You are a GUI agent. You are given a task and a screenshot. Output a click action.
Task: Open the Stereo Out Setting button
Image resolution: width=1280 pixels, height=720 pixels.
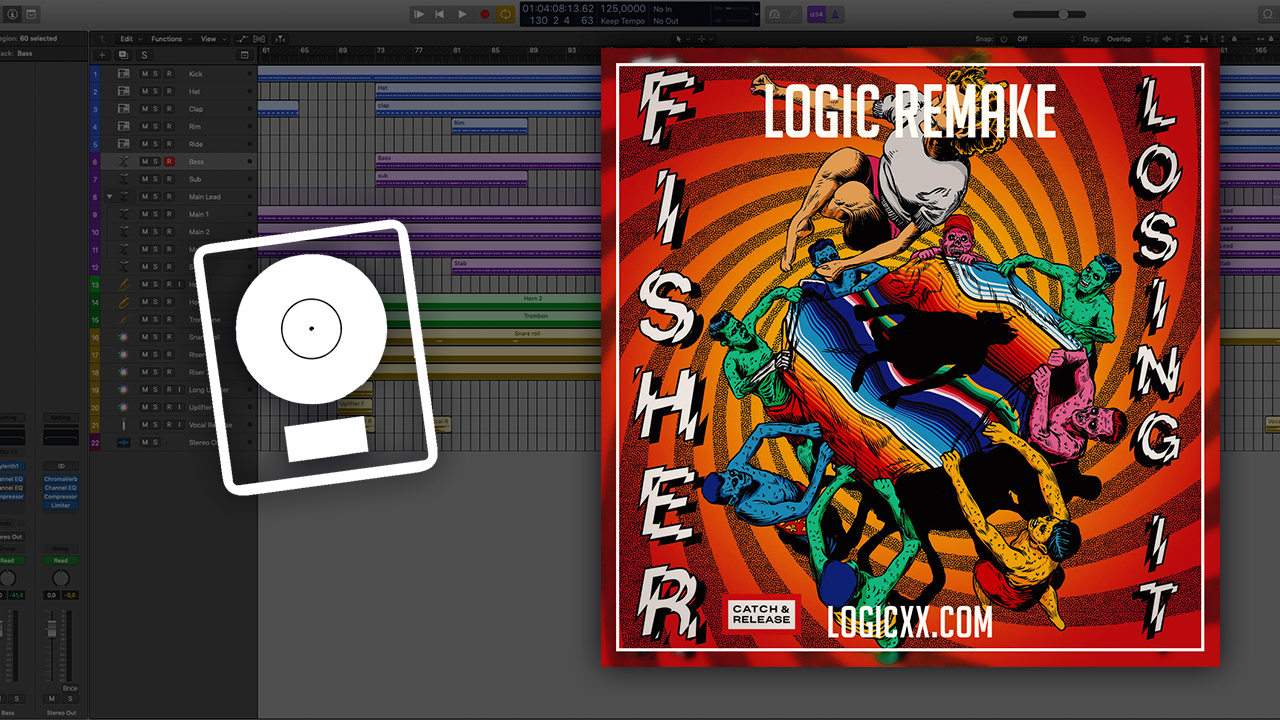click(61, 418)
